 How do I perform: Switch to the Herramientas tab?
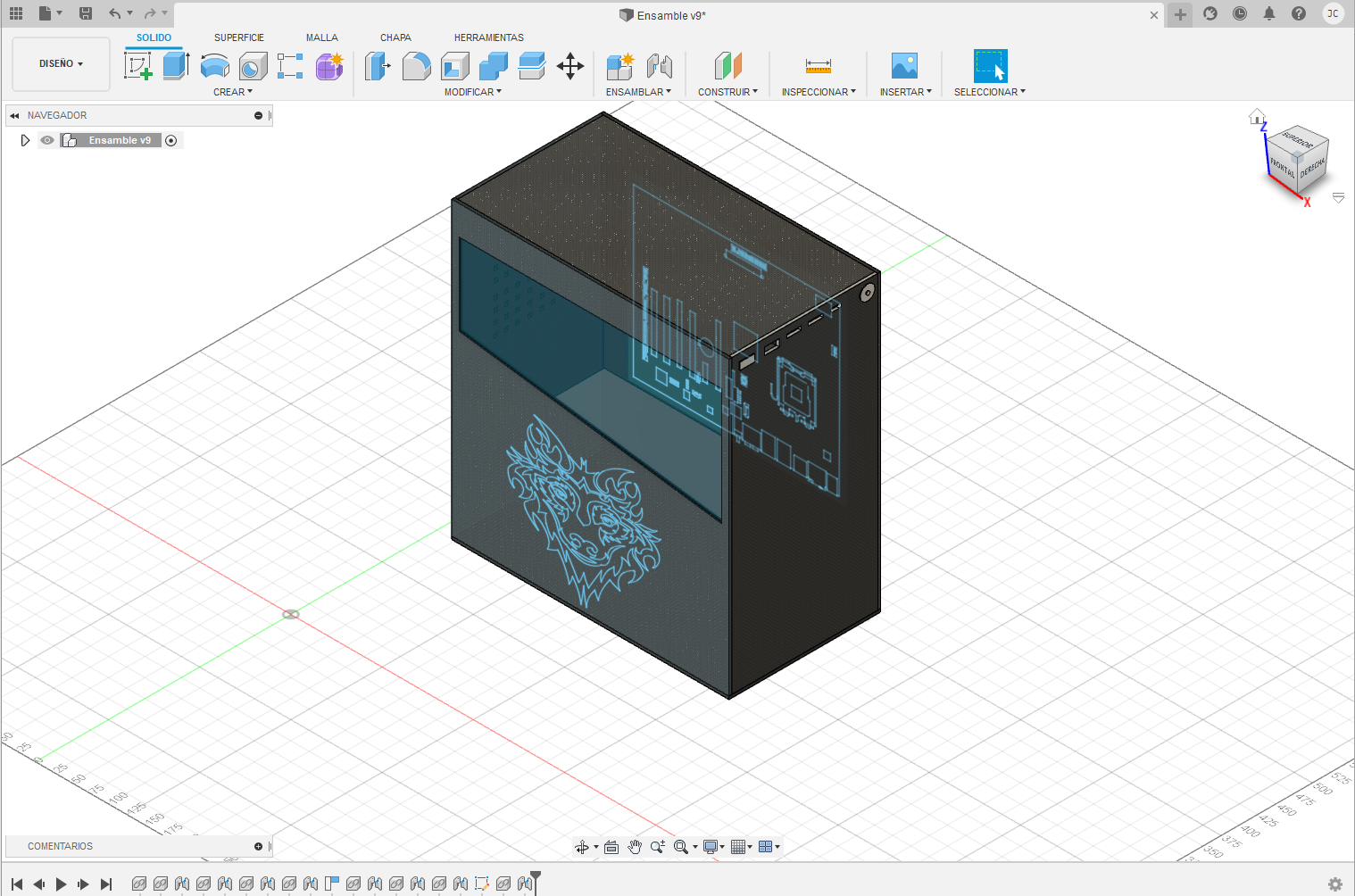(x=489, y=37)
